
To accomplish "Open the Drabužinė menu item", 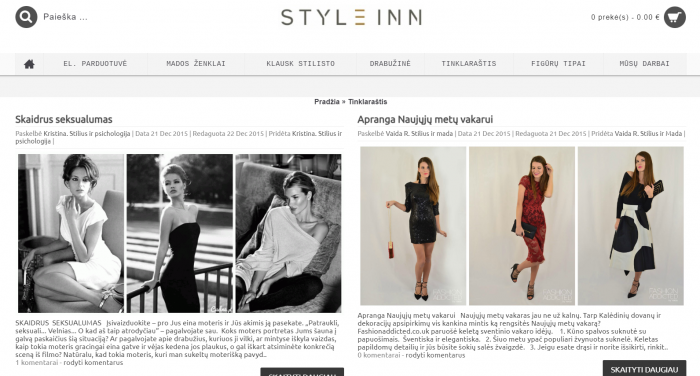I will [x=390, y=64].
